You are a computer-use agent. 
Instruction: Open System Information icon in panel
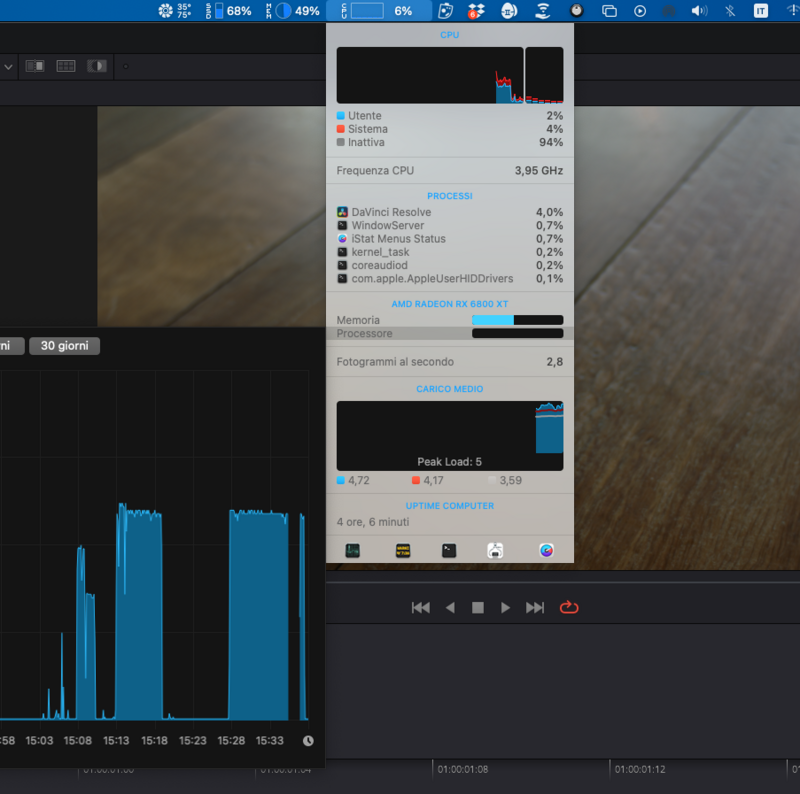click(495, 550)
